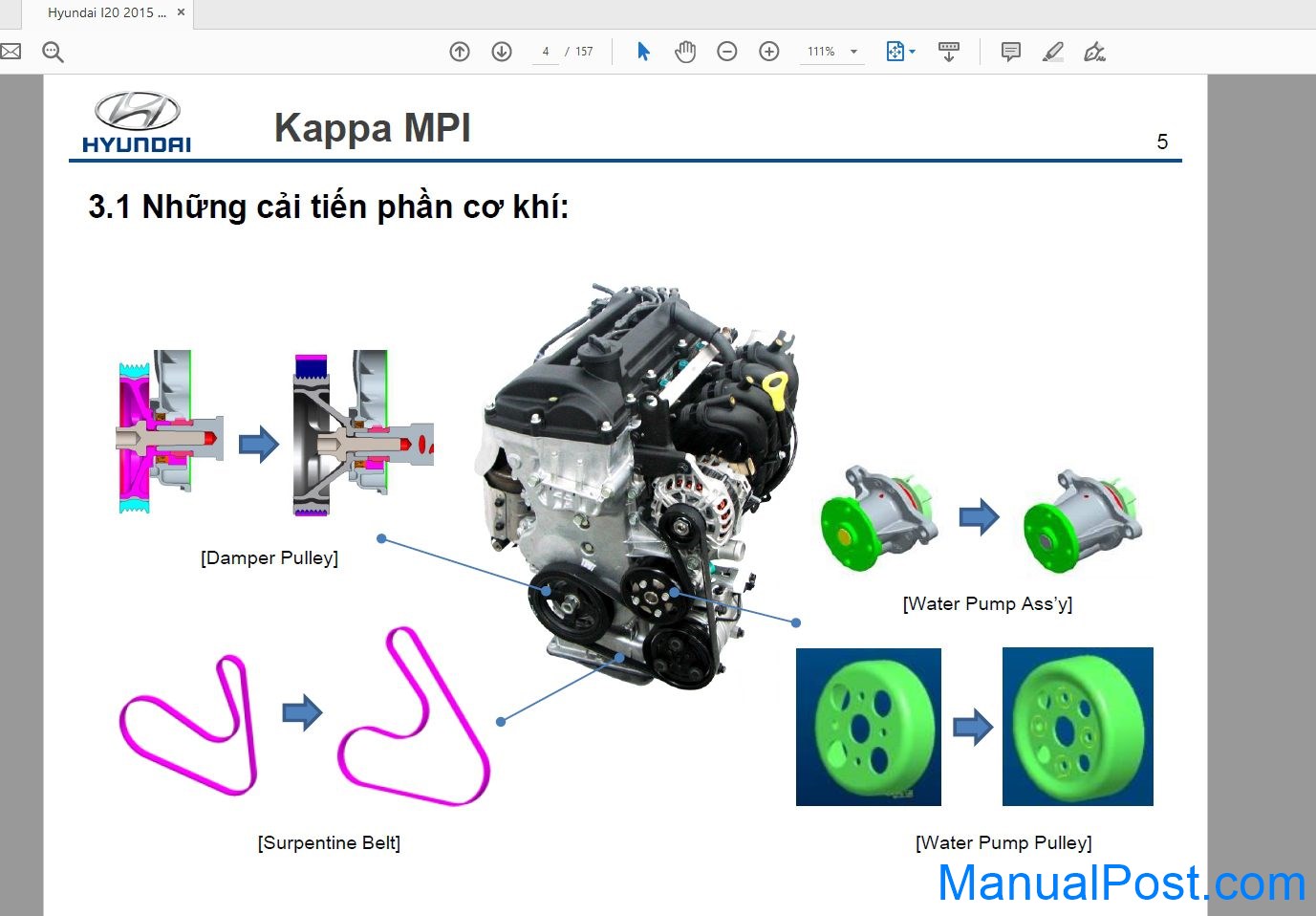Enable the scrolling mode keyboard icon
Image resolution: width=1316 pixels, height=916 pixels.
[x=949, y=52]
